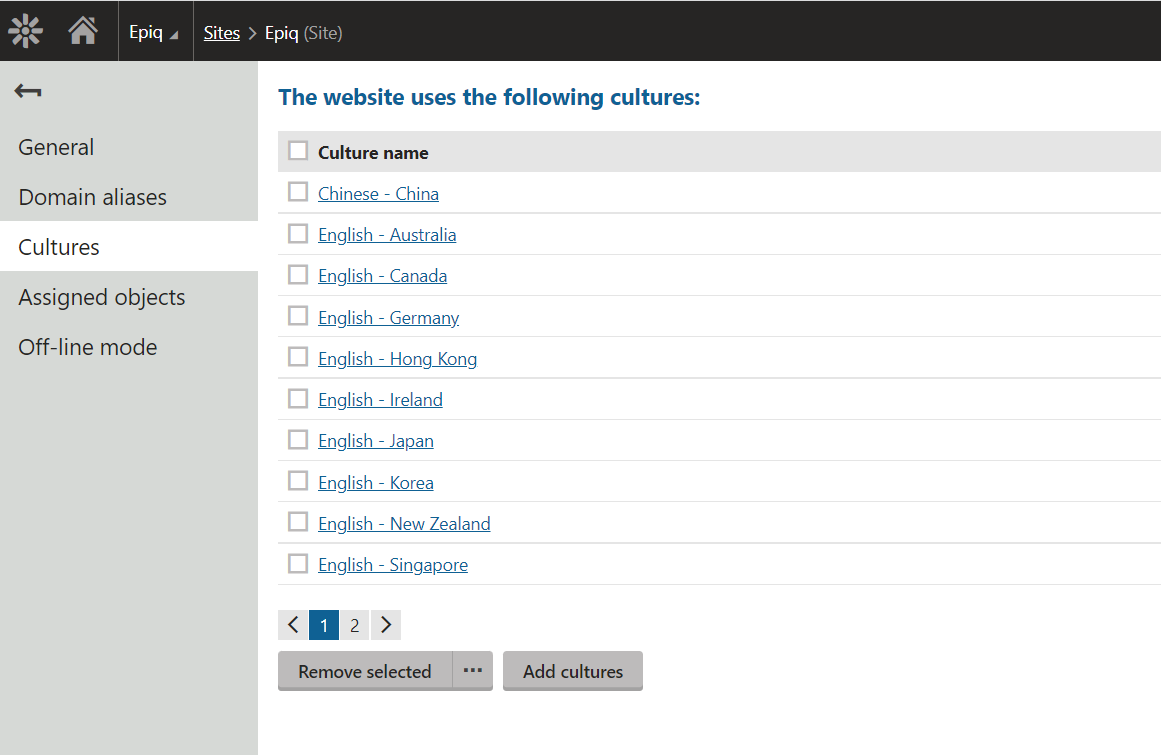The height and width of the screenshot is (755, 1161).
Task: Select the English - Singapore checkbox
Action: tap(298, 564)
